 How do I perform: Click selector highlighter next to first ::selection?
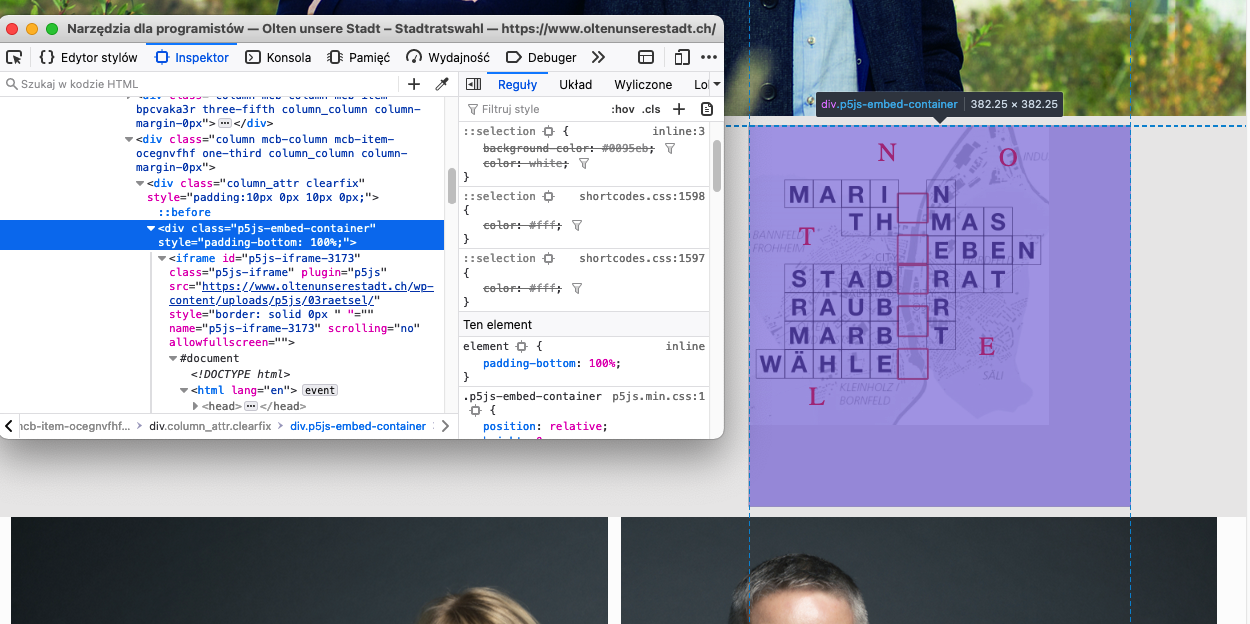point(548,131)
